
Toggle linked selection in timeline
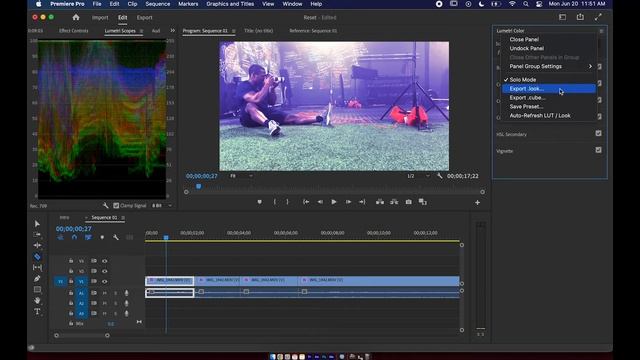coord(88,237)
